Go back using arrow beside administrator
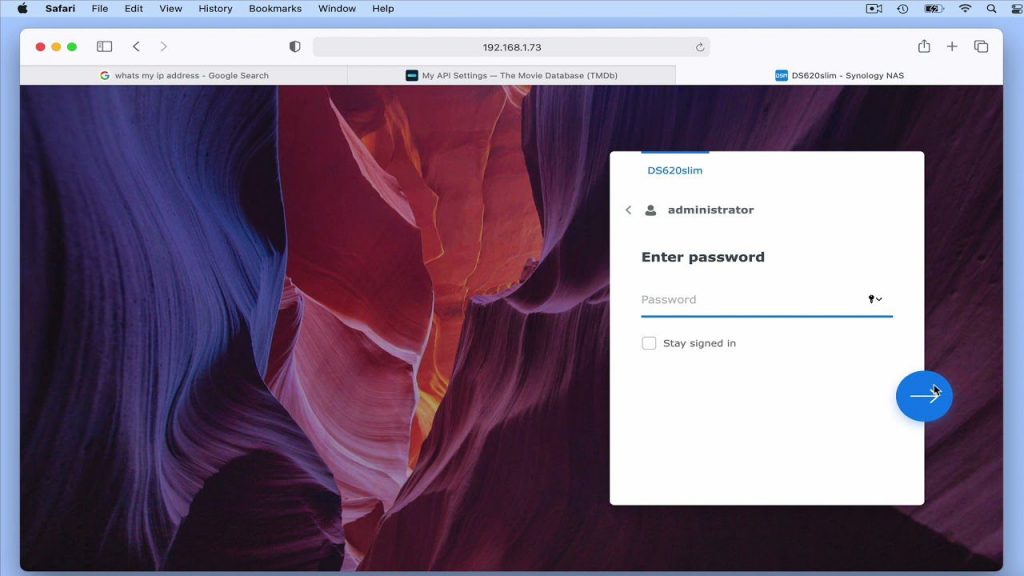The height and width of the screenshot is (576, 1024). click(628, 210)
